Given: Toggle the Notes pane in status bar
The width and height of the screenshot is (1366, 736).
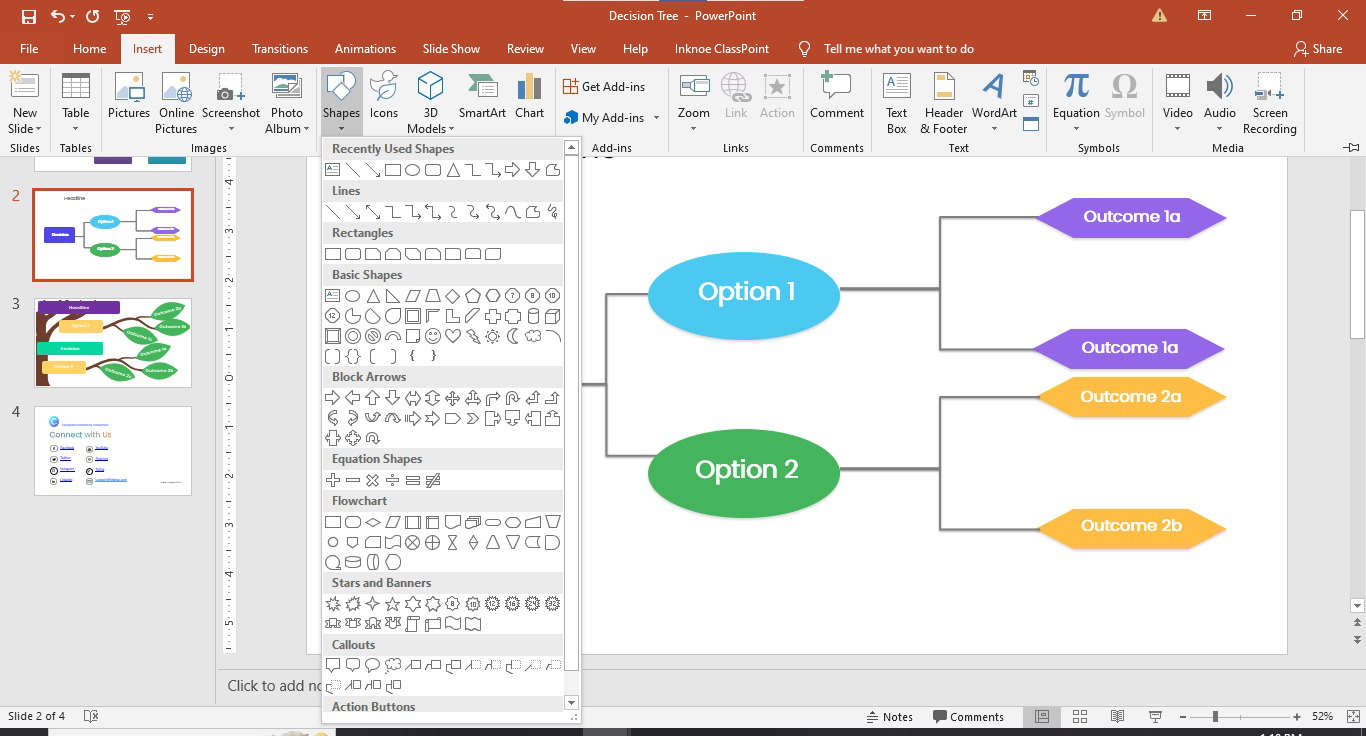Looking at the screenshot, I should click(x=889, y=716).
